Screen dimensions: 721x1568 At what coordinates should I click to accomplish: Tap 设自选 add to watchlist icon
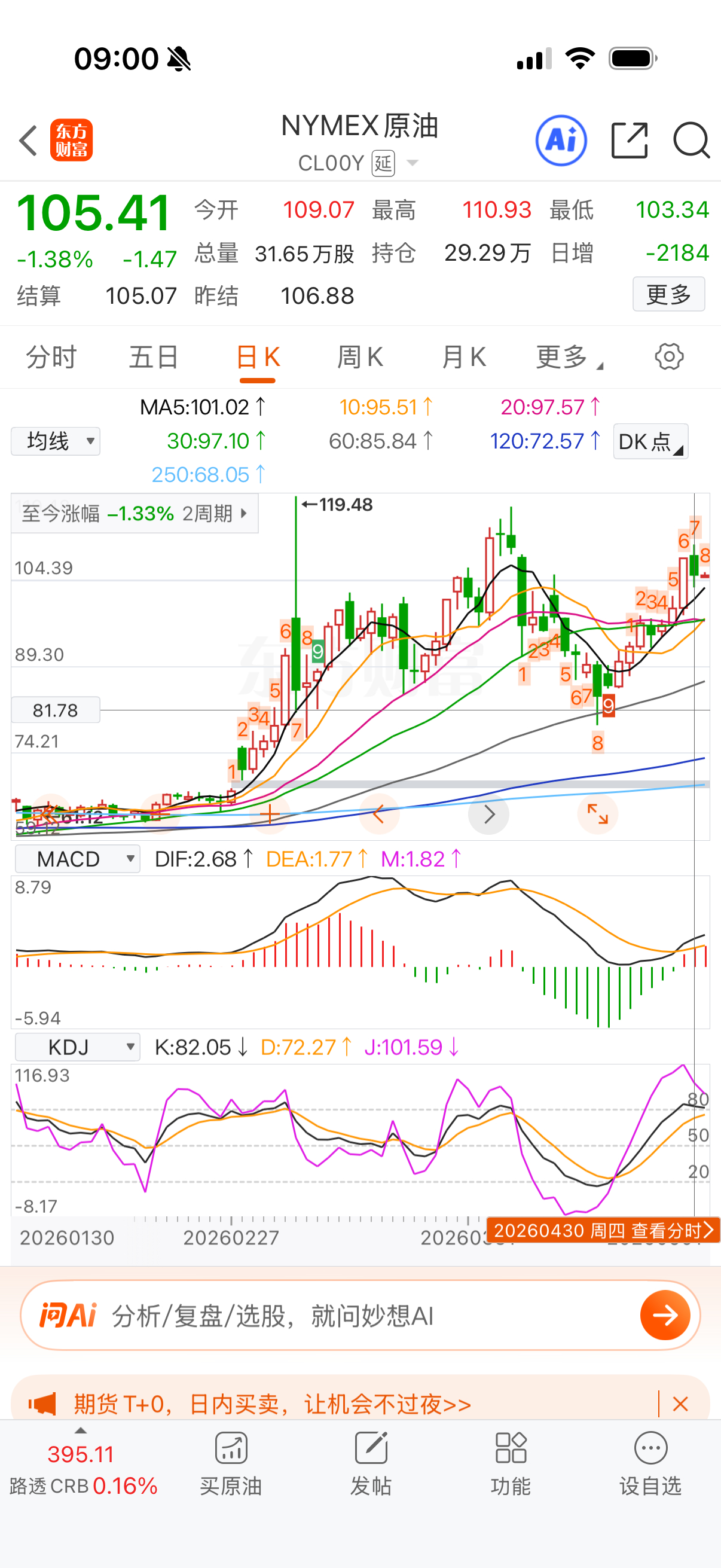point(650,1447)
